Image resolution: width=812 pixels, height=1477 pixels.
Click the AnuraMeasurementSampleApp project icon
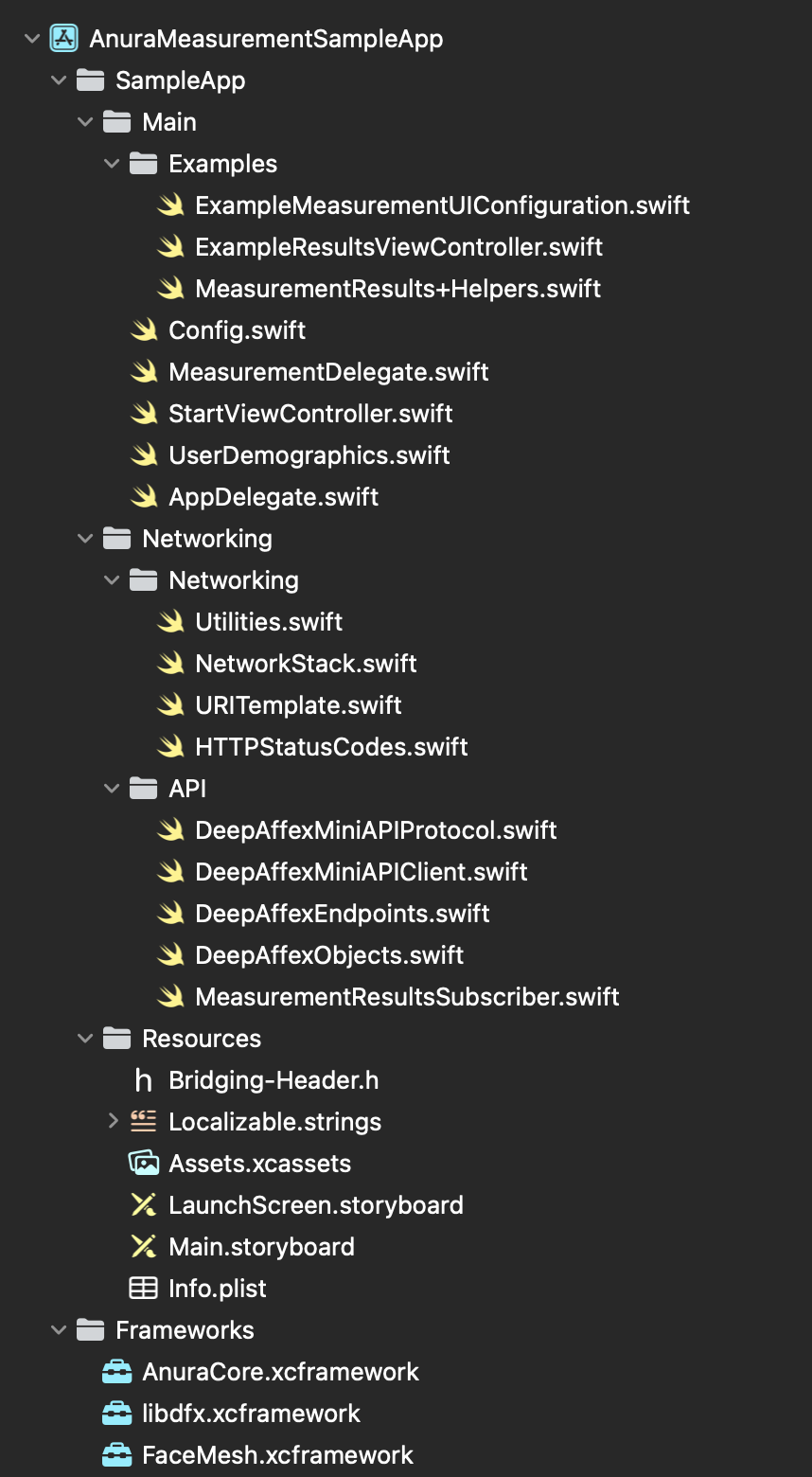pyautogui.click(x=63, y=39)
